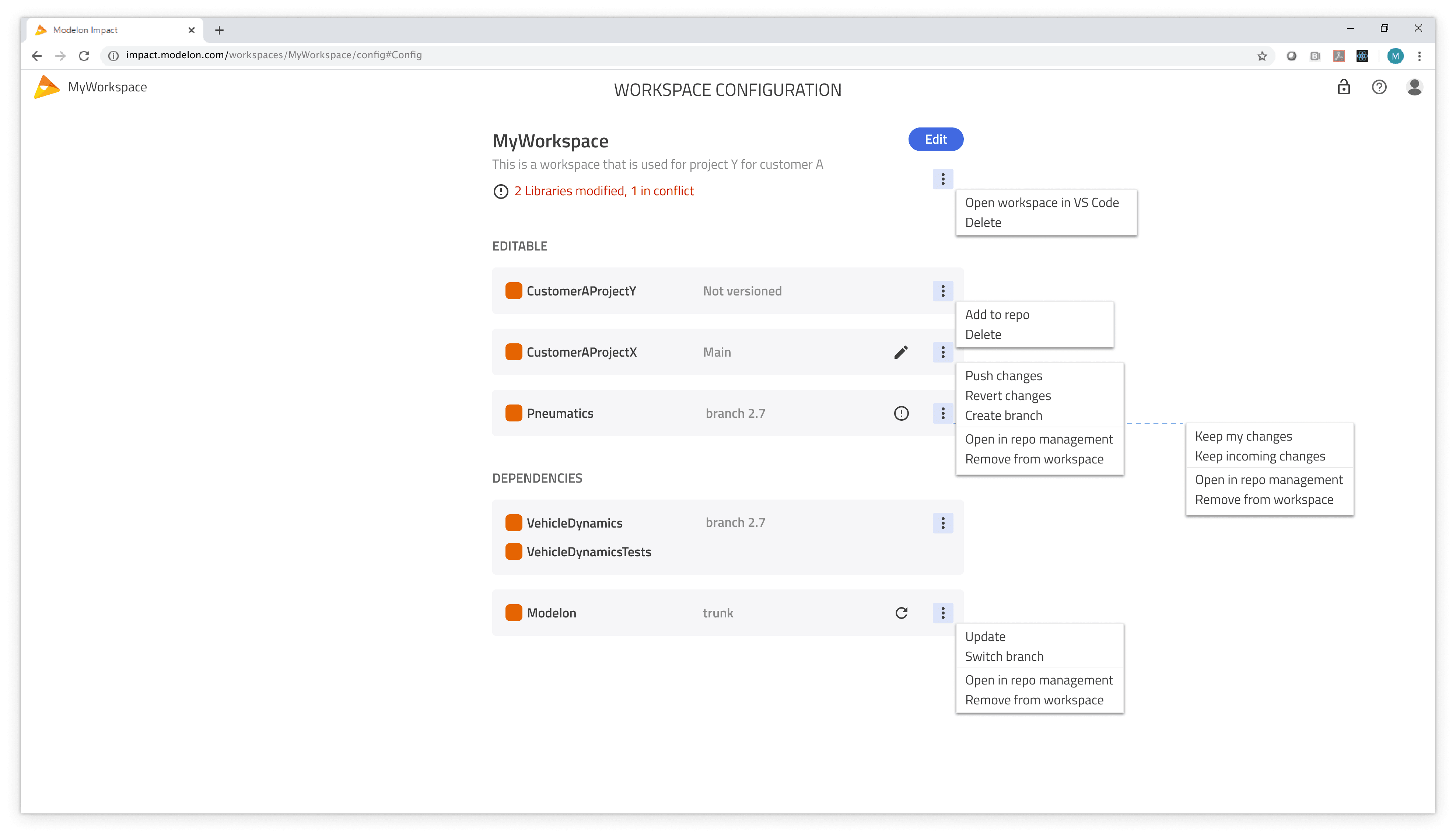Click the trunk branch label on Modelon
The image size is (1456, 837).
717,613
